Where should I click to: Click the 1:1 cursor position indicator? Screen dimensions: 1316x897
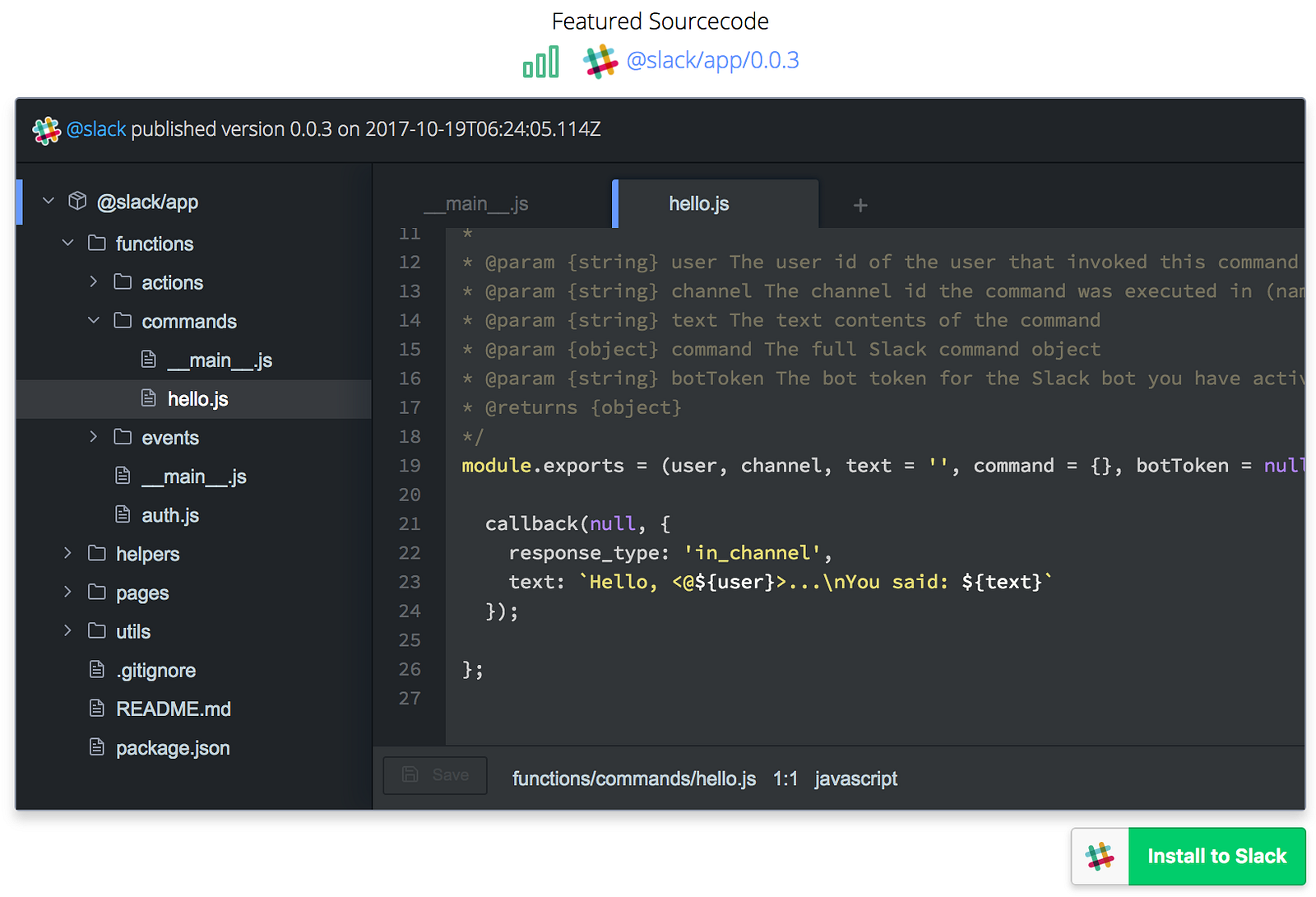click(785, 778)
